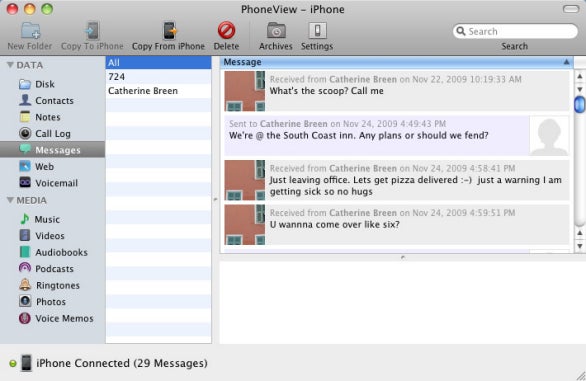The image size is (586, 381).
Task: Open the Settings toolbar icon
Action: (317, 31)
